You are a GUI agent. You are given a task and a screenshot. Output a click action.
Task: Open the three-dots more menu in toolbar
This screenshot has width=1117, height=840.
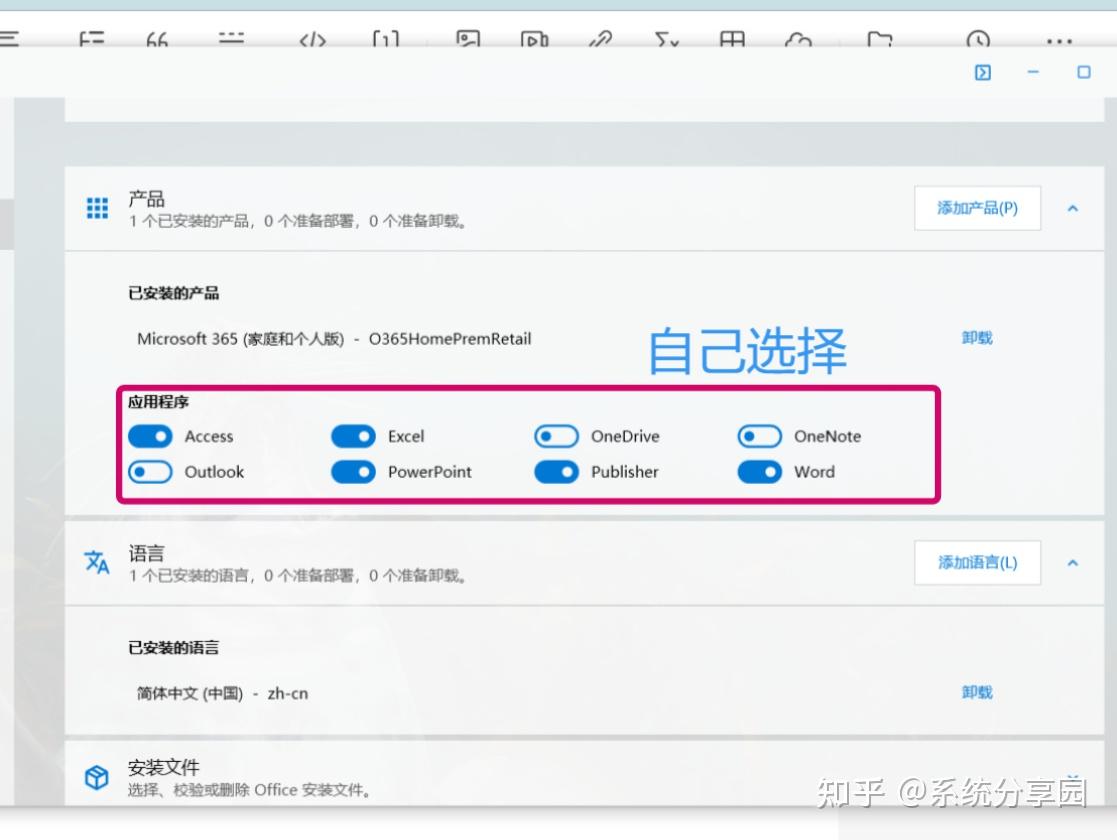pyautogui.click(x=1059, y=41)
